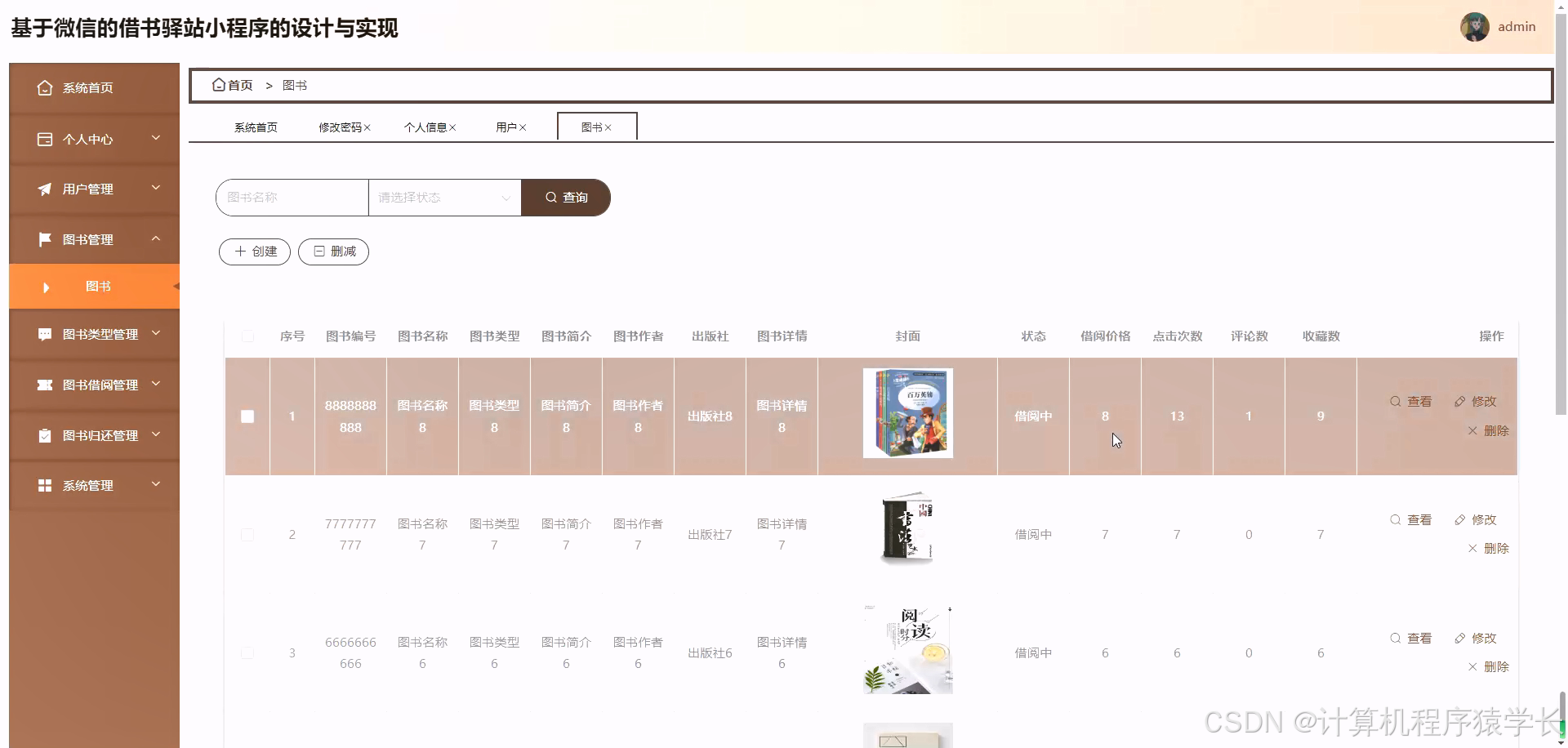Screen dimensions: 1568x748
Task: Expand the 系统管理 menu chevron
Action: pyautogui.click(x=156, y=484)
